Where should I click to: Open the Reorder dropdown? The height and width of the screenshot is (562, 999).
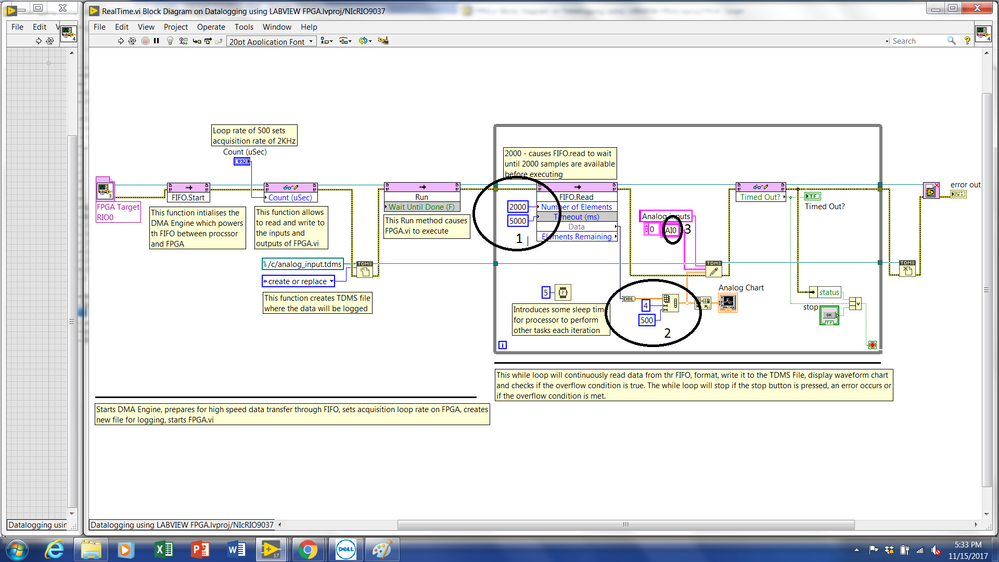point(365,41)
